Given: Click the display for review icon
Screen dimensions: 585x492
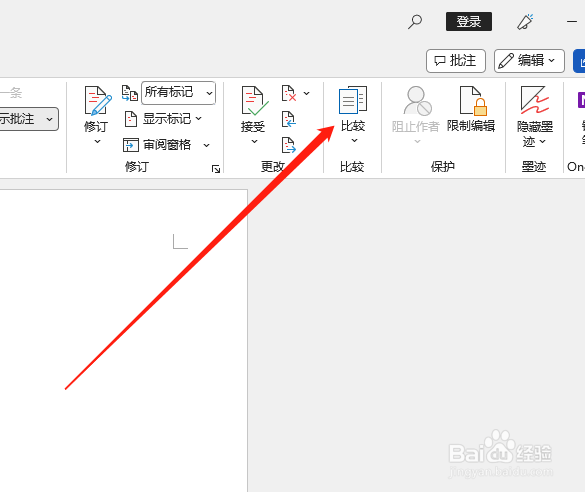Looking at the screenshot, I should (x=130, y=93).
